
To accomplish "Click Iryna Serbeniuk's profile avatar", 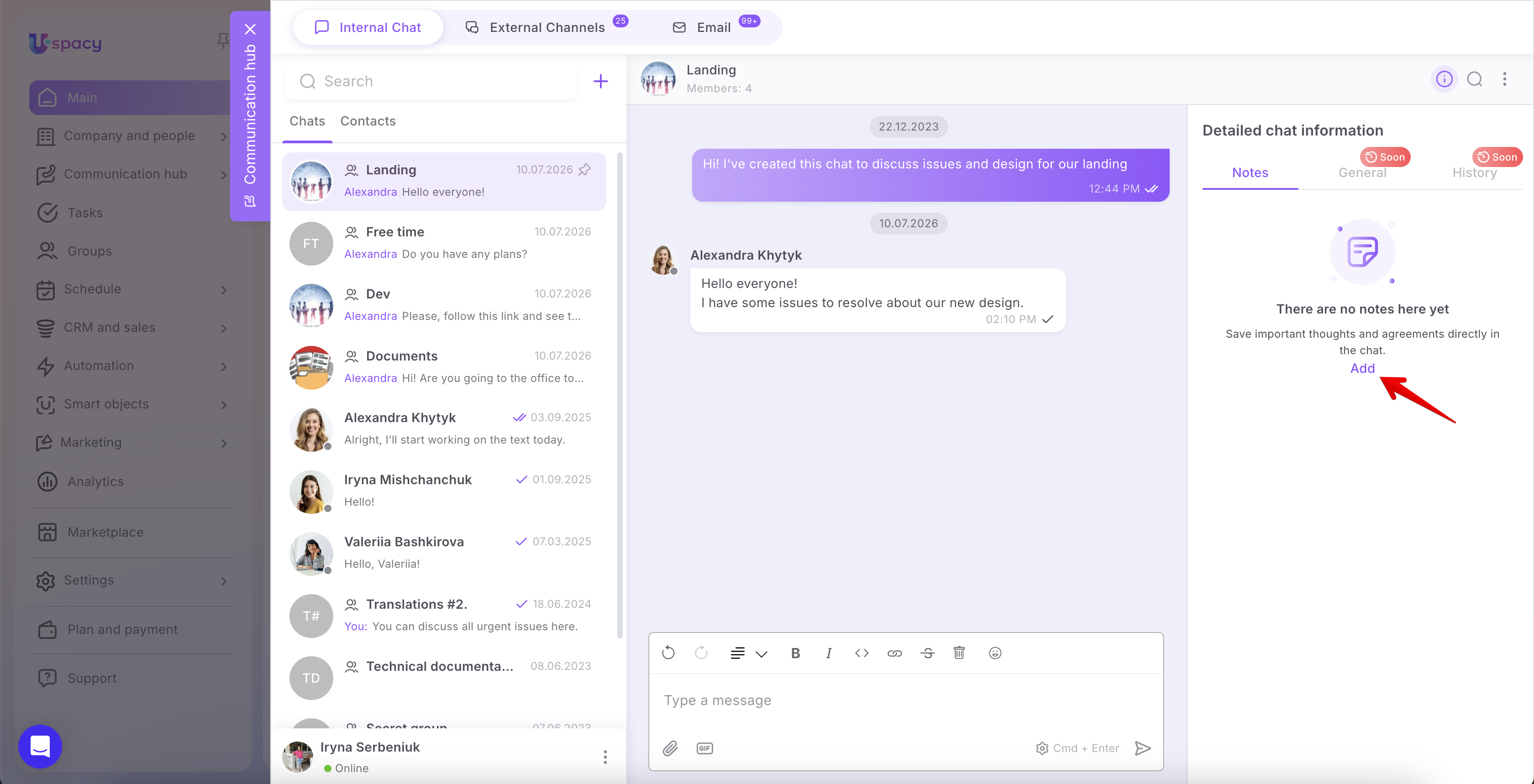I will (x=298, y=757).
